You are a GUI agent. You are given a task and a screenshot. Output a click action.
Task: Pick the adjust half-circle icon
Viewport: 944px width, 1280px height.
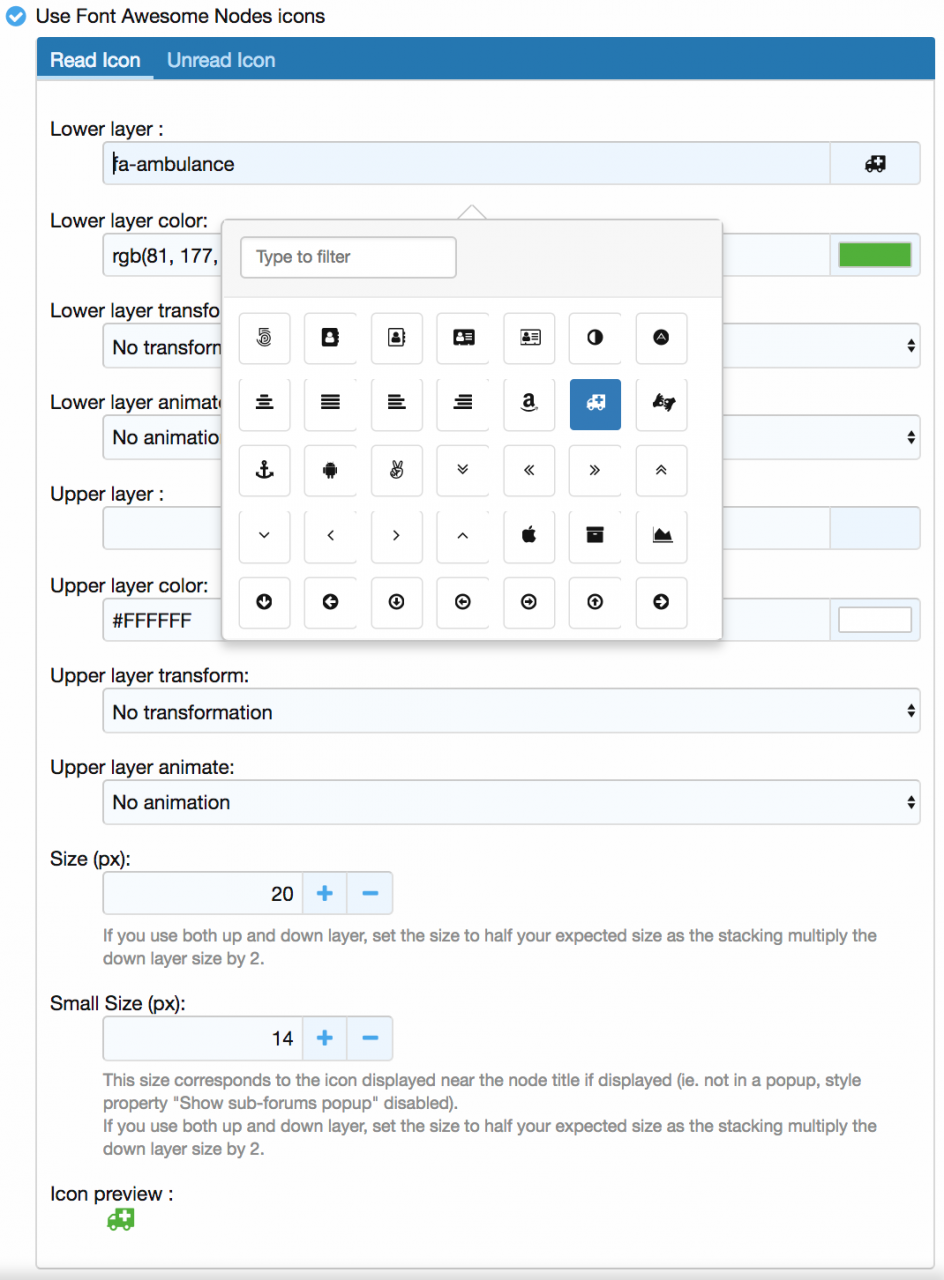595,338
